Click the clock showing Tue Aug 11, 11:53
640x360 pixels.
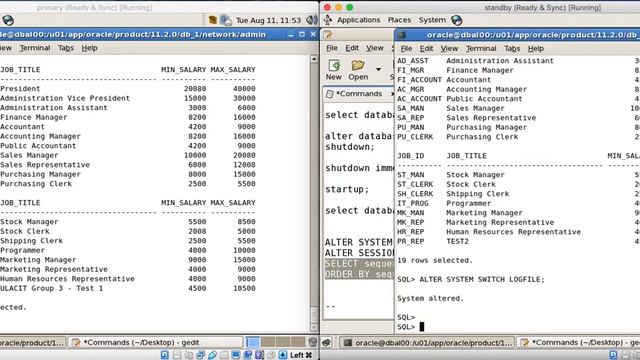[x=268, y=20]
